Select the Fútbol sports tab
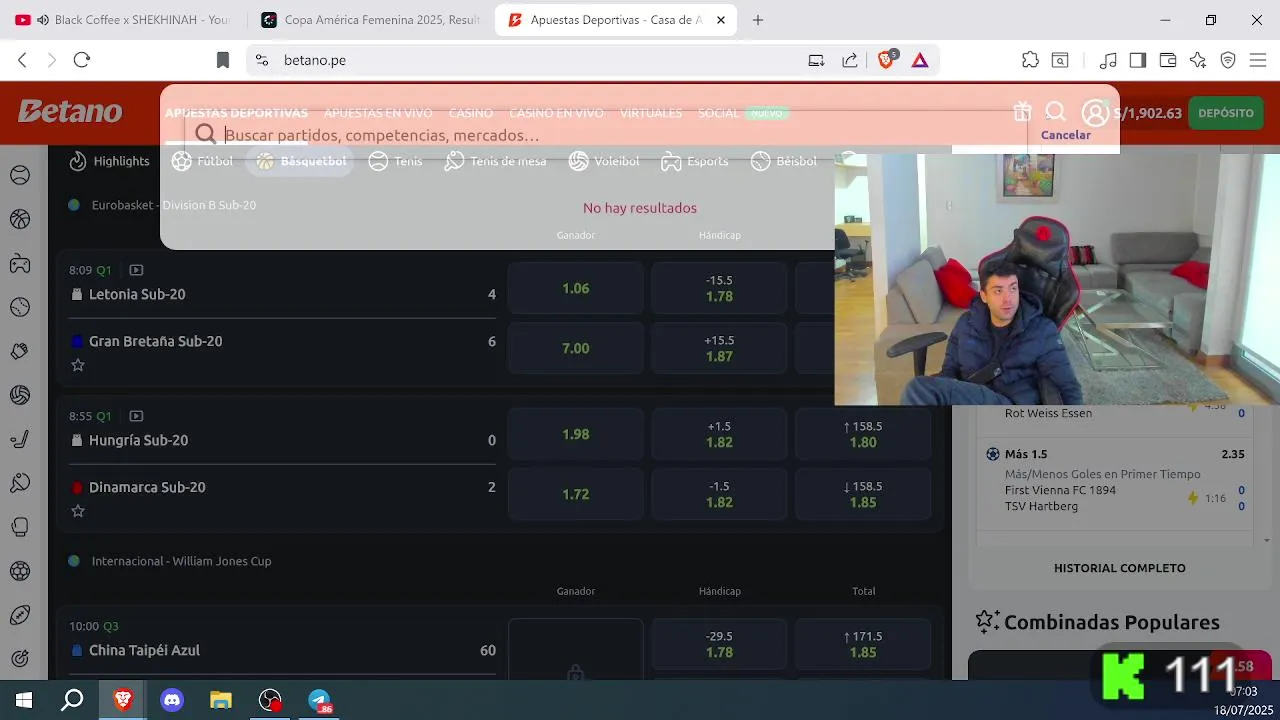 click(202, 161)
